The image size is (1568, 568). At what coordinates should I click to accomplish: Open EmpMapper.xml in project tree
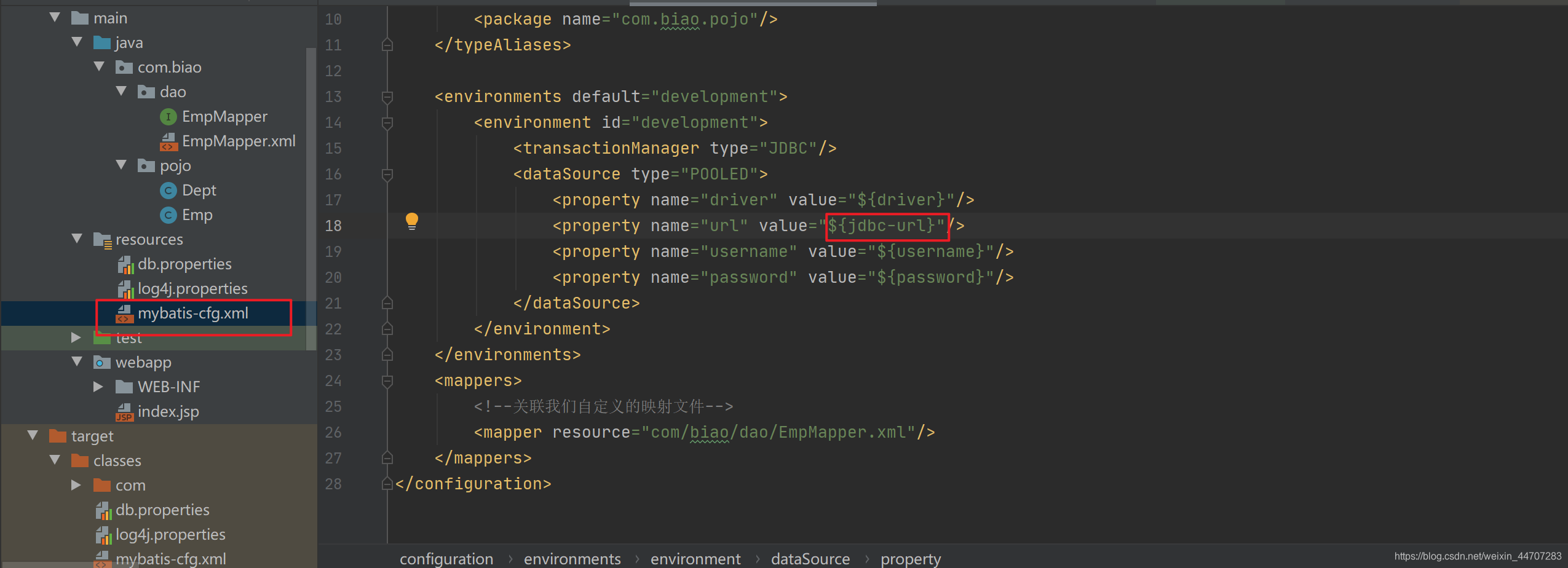(239, 141)
